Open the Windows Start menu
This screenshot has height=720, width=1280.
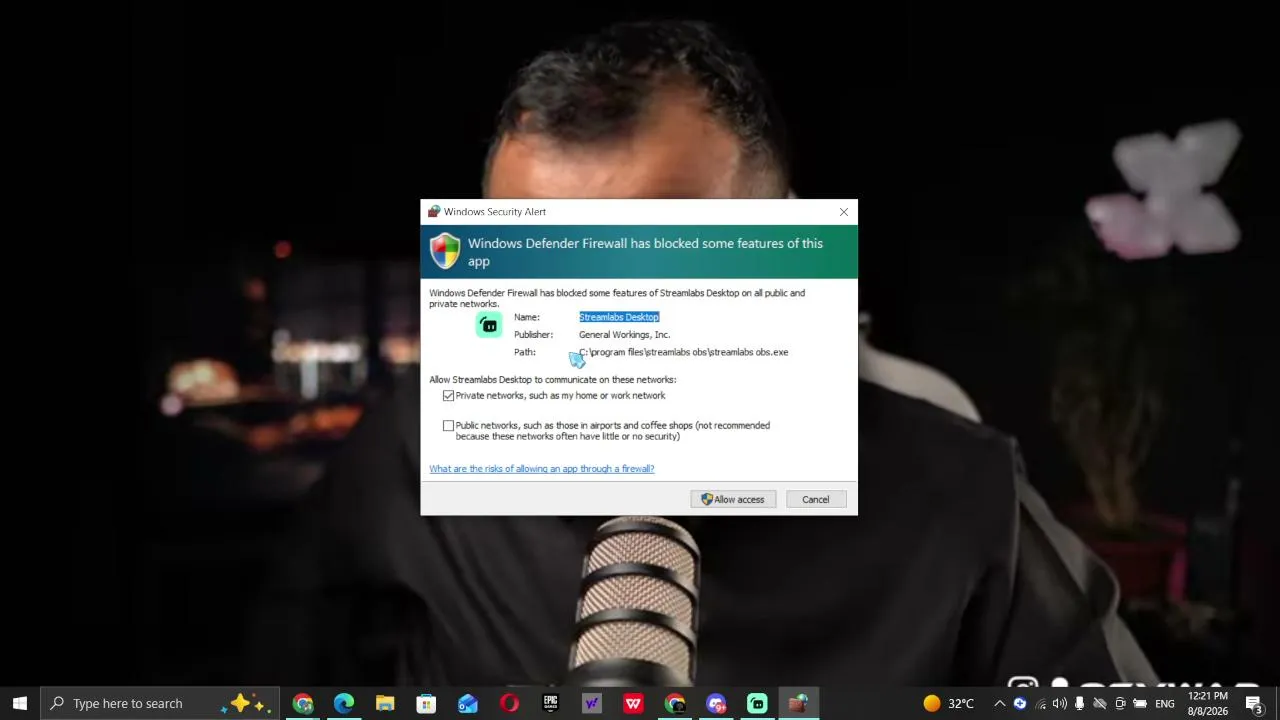[19, 703]
